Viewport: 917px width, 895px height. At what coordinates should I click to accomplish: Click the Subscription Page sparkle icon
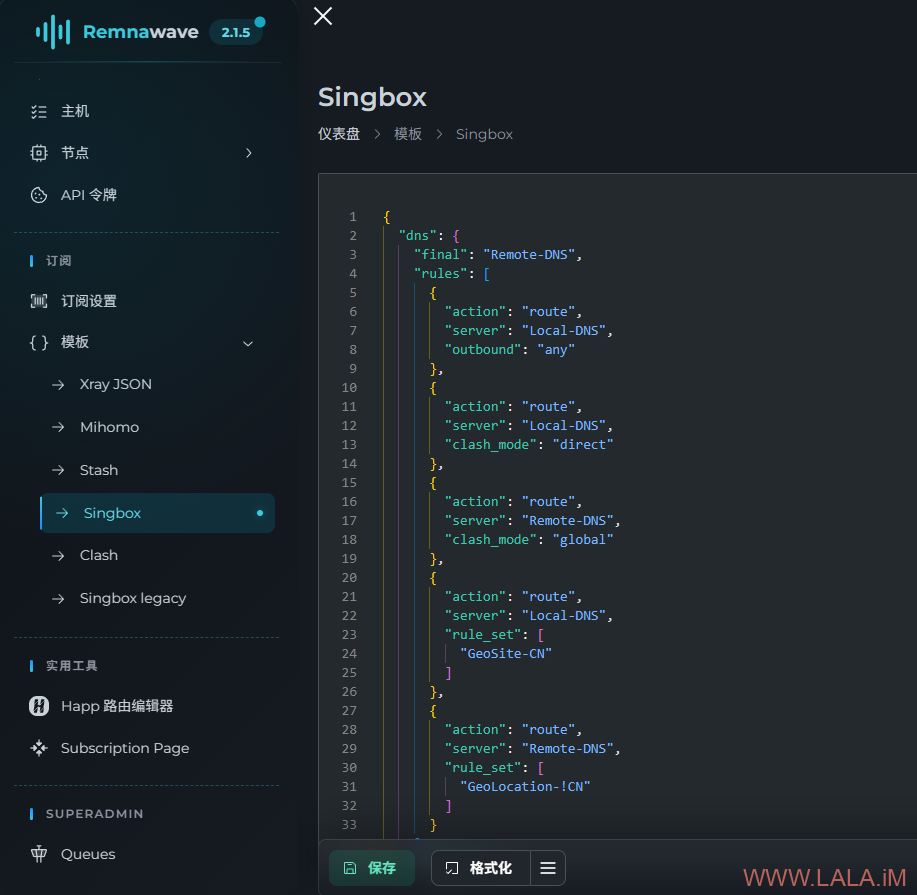39,748
